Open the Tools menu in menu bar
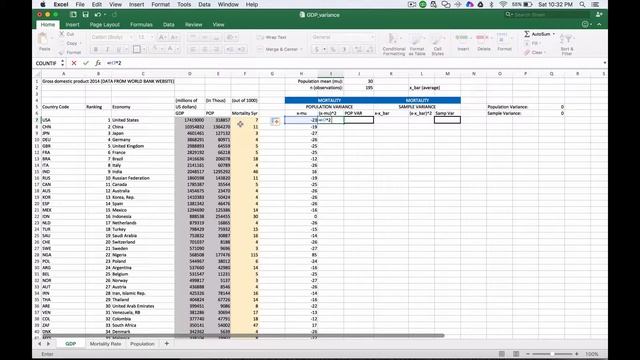The image size is (640, 360). 184,4
